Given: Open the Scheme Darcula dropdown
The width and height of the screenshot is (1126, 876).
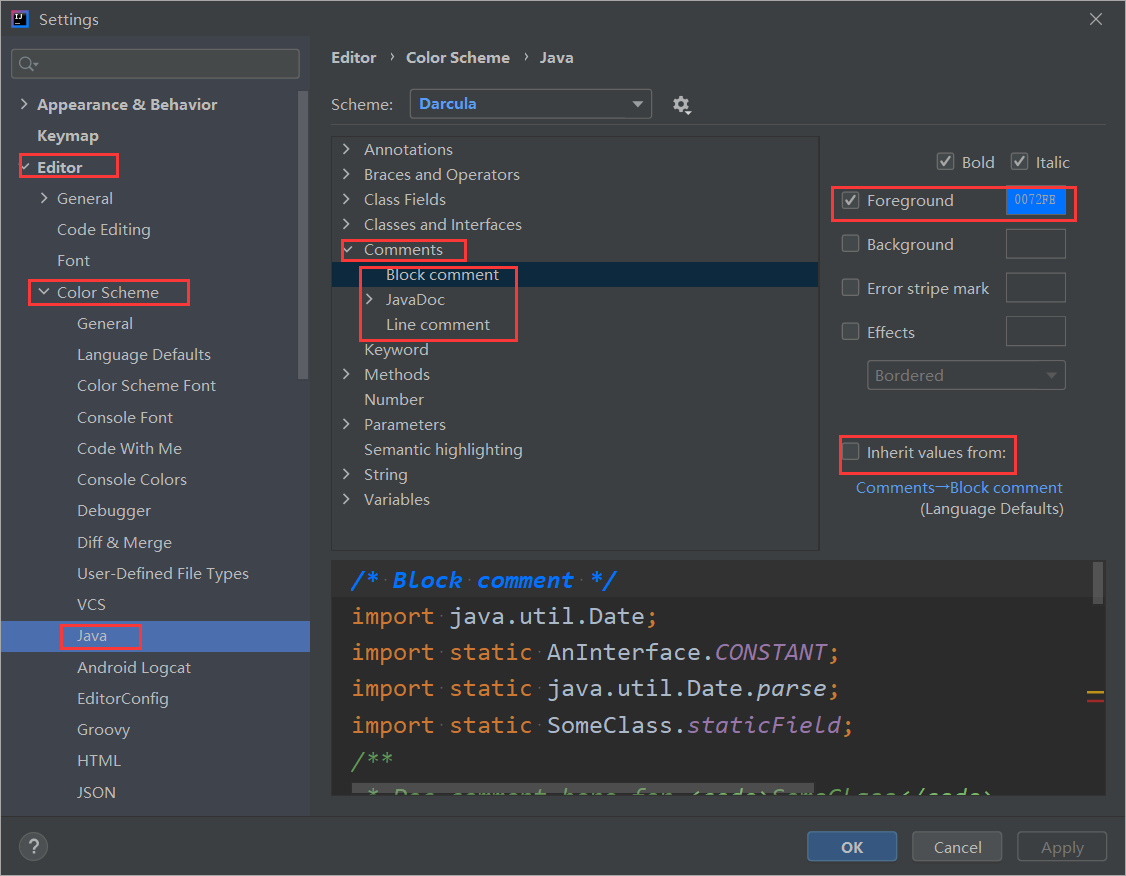Looking at the screenshot, I should [531, 104].
